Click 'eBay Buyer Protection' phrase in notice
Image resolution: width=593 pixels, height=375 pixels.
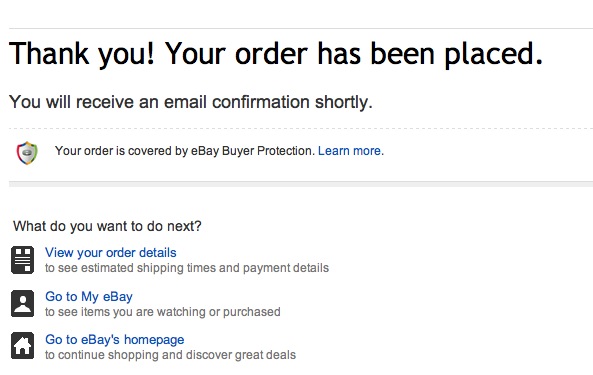[252, 151]
